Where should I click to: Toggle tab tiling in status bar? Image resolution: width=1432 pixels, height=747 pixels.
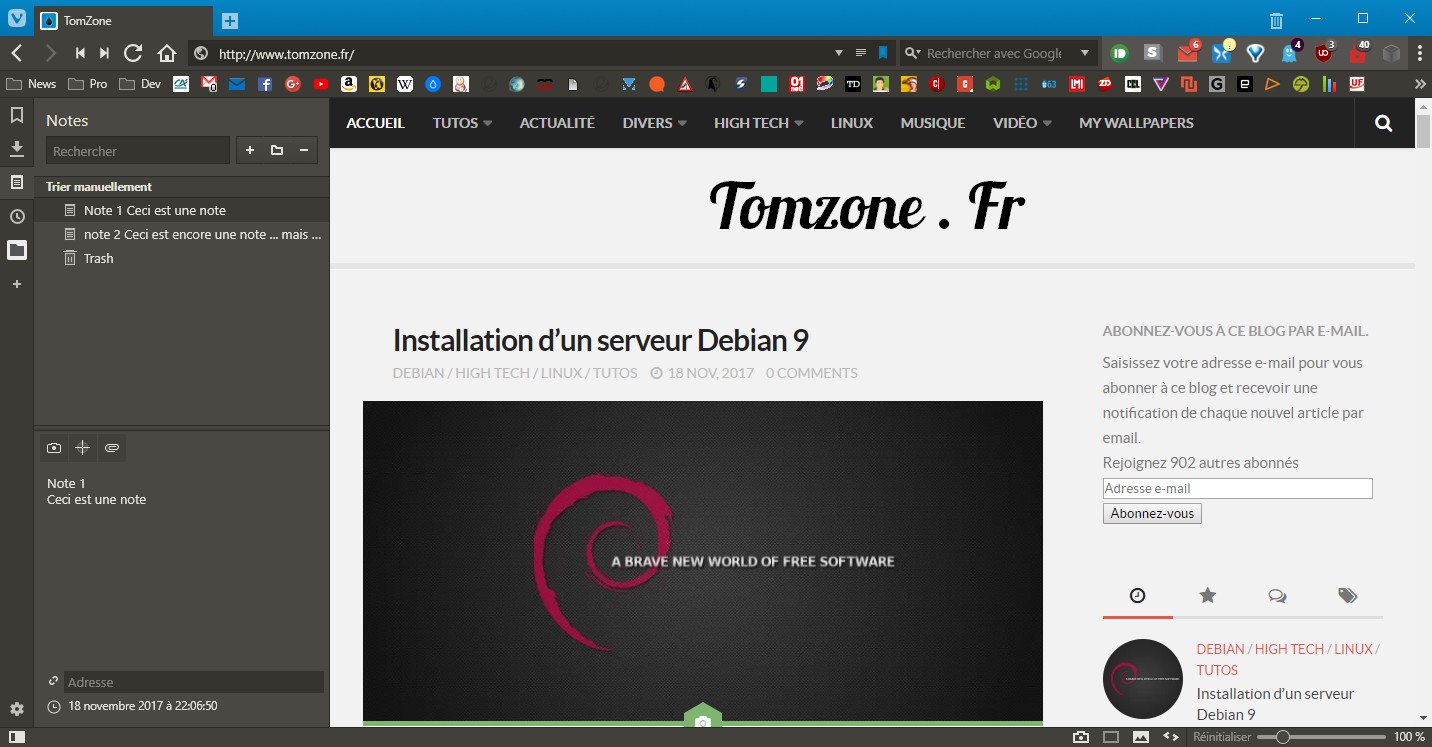point(1111,737)
